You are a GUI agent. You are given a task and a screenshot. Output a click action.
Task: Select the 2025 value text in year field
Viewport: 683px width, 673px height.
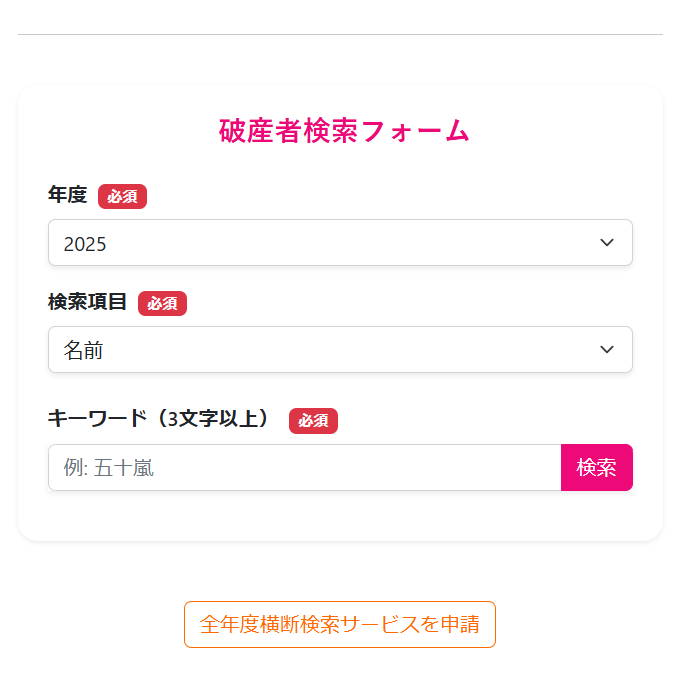click(x=85, y=244)
